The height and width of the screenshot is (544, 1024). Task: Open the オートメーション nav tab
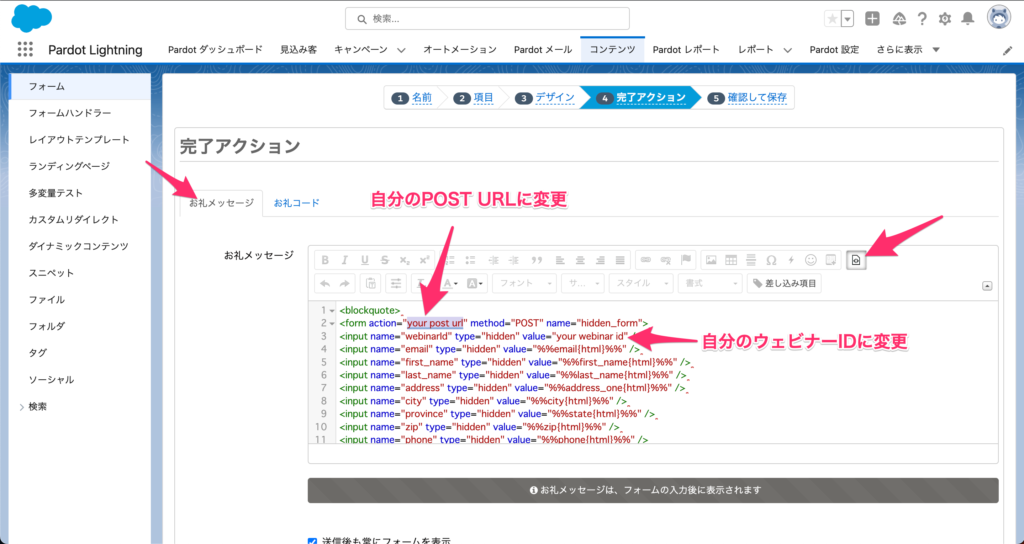(460, 50)
